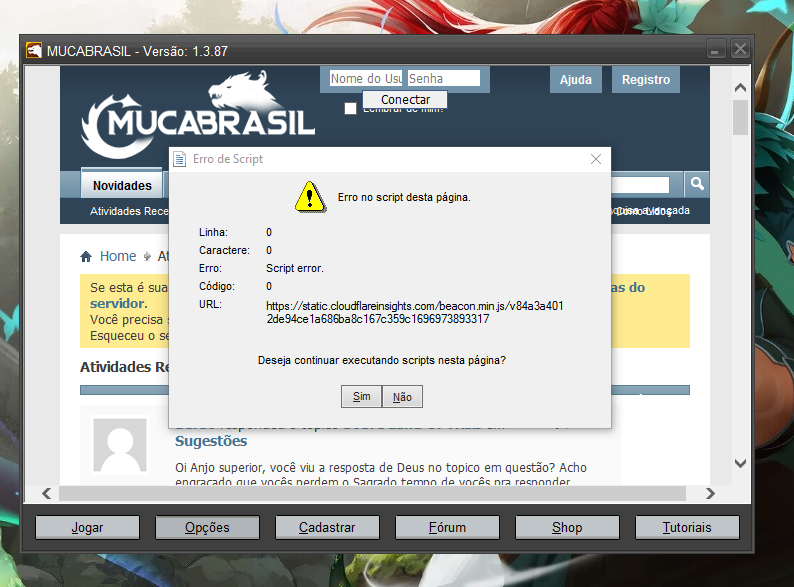Open the Opções settings button
Image resolution: width=794 pixels, height=587 pixels.
[208, 527]
